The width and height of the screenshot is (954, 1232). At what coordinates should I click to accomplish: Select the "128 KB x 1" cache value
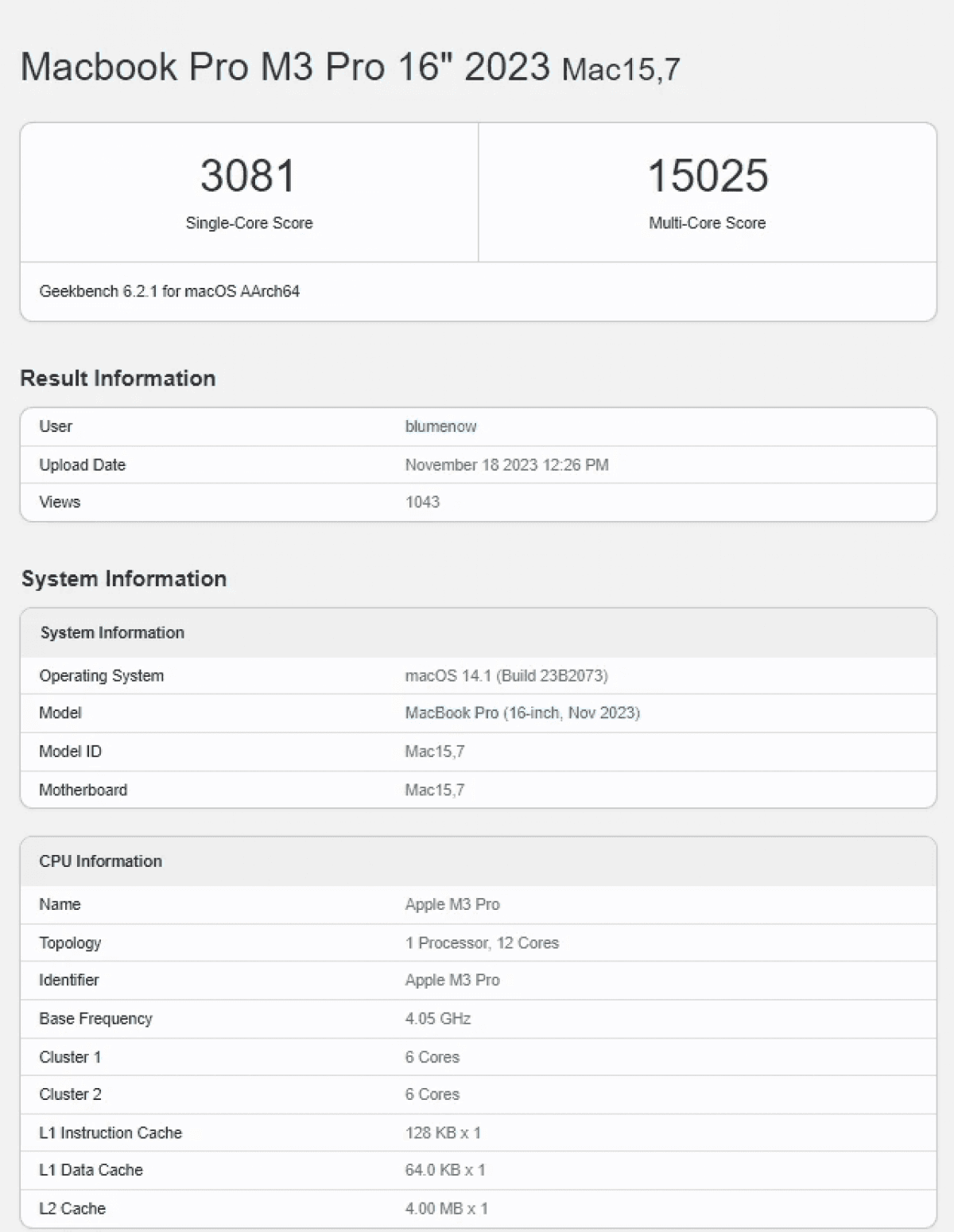(x=443, y=1133)
